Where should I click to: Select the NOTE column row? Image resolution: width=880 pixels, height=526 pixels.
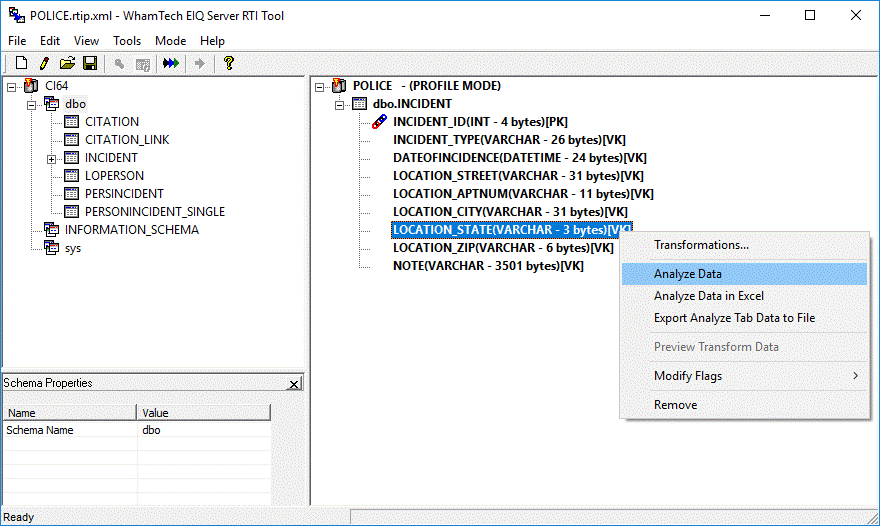488,266
